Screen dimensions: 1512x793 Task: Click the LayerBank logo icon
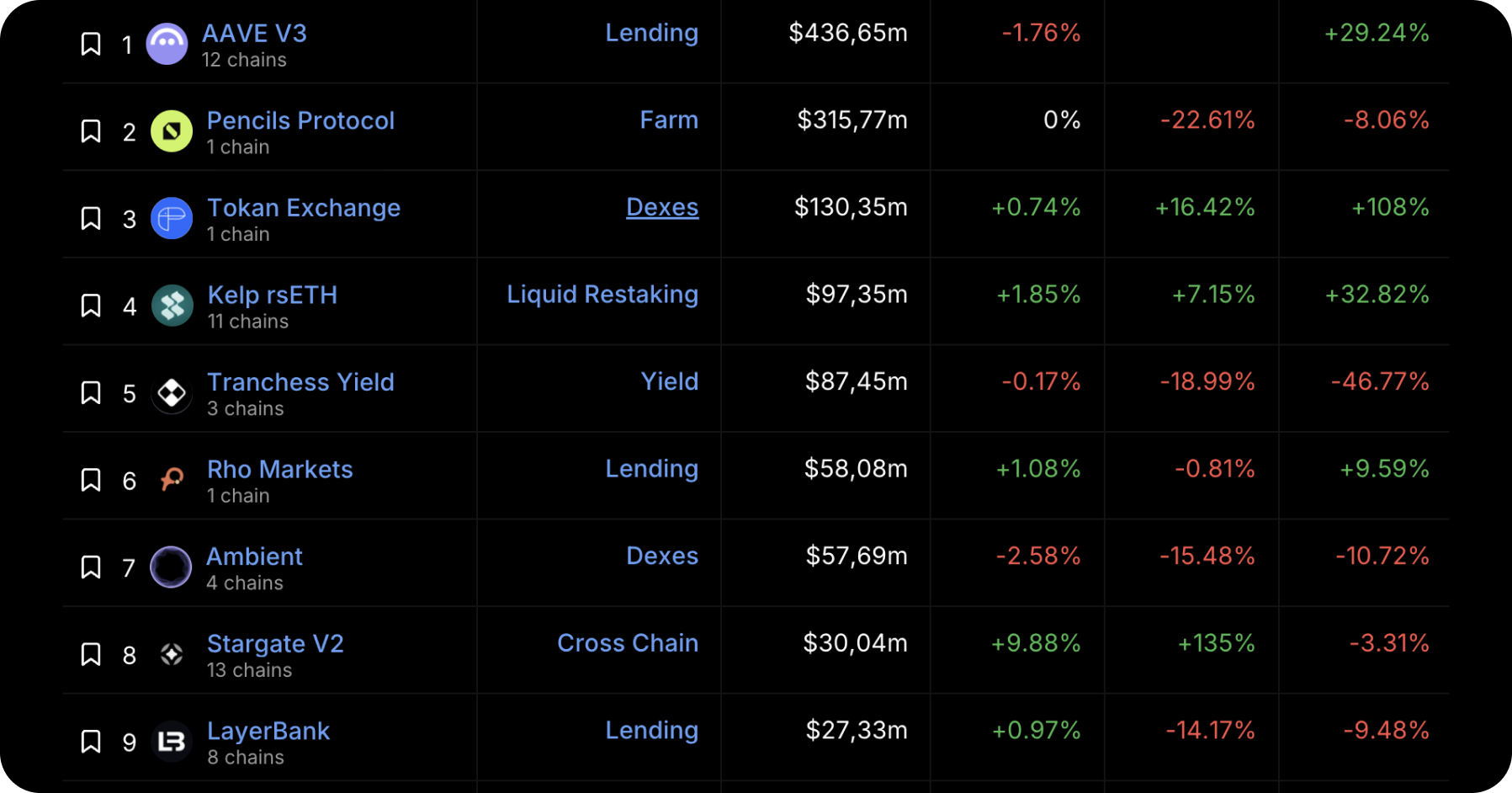[x=172, y=742]
